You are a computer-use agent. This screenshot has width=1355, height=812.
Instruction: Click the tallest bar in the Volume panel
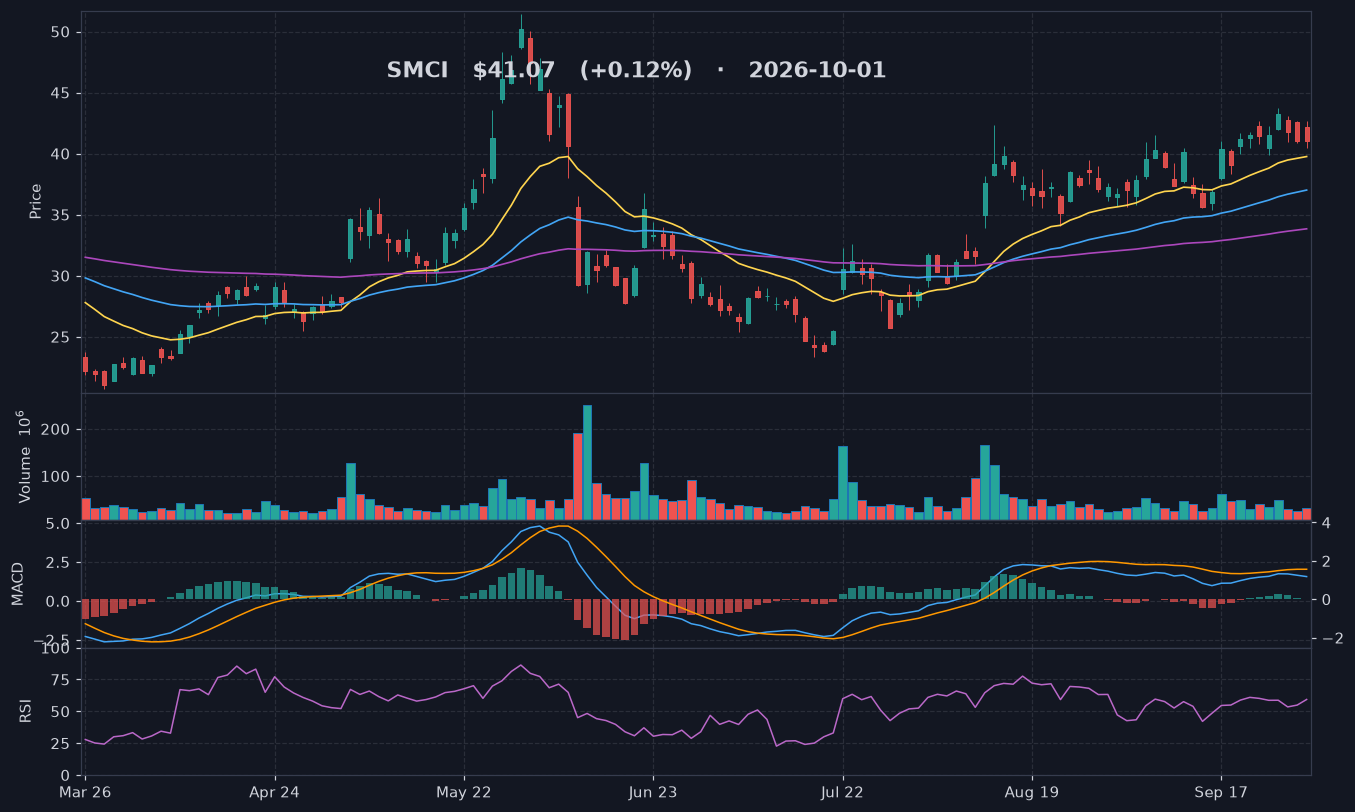pyautogui.click(x=587, y=462)
